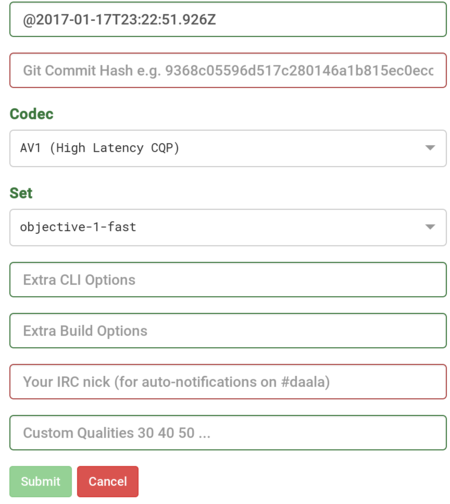Click the #daala notification nick box
Image resolution: width=450 pixels, height=504 pixels.
(228, 382)
